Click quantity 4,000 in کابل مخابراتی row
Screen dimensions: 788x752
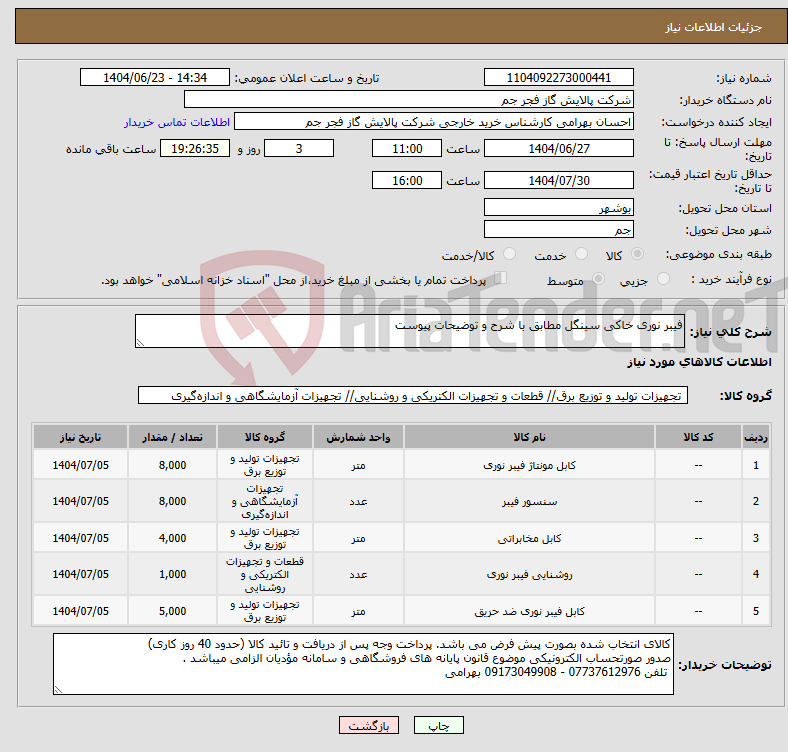click(x=172, y=538)
